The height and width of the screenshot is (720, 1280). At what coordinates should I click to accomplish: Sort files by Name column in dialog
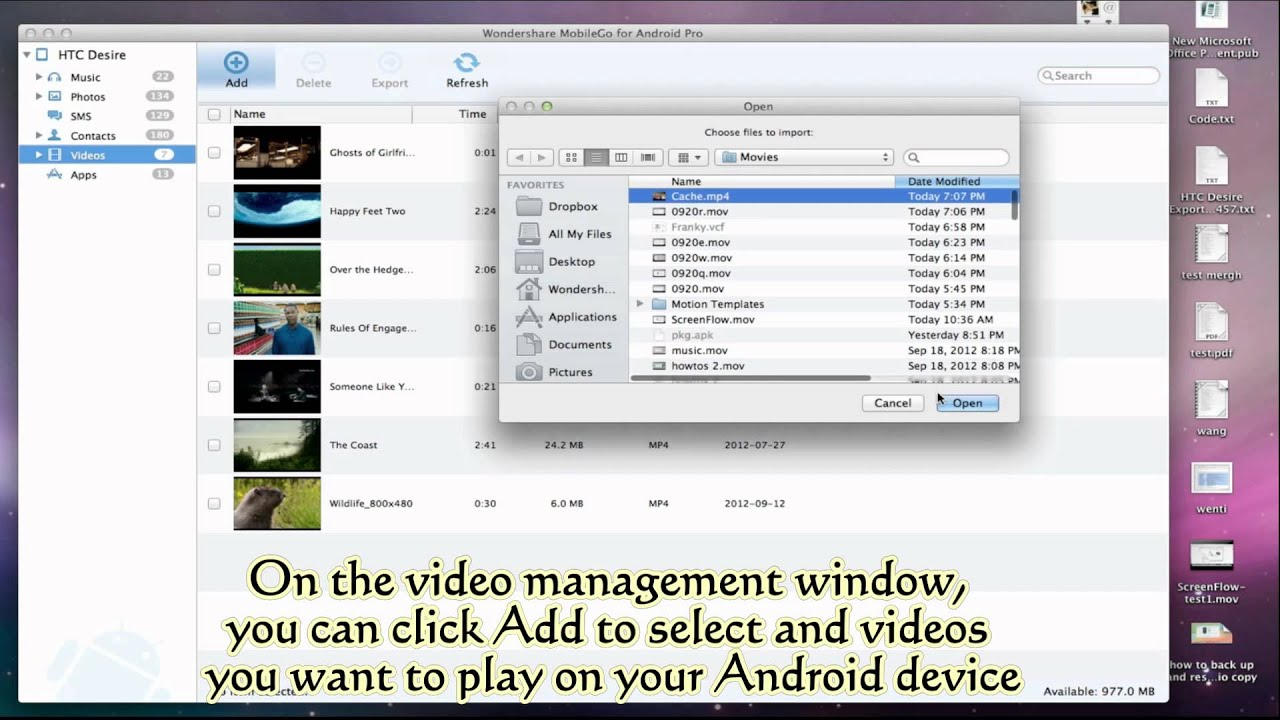(x=761, y=181)
